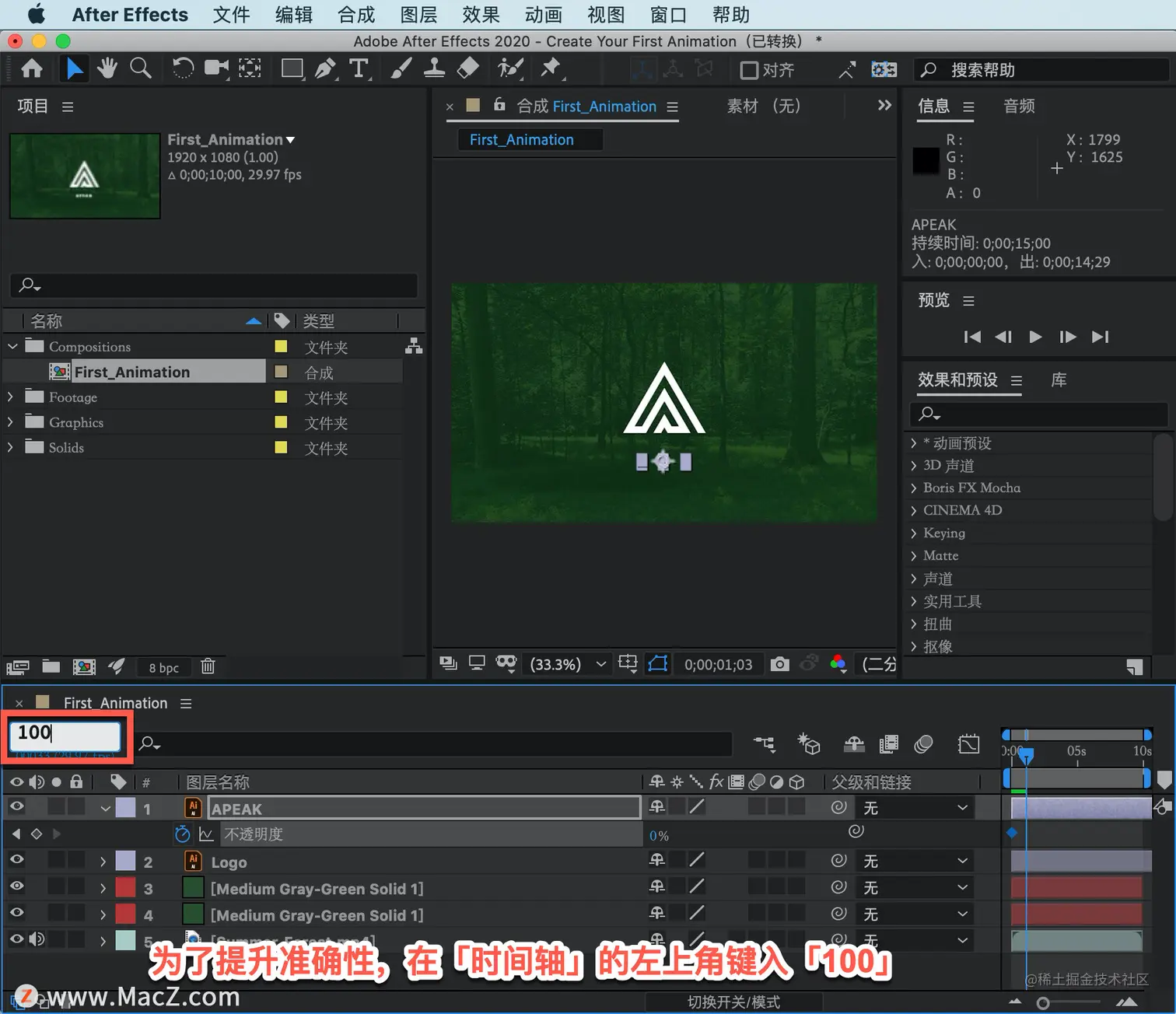This screenshot has height=1014, width=1176.
Task: Collapse the Compositions folder
Action: point(12,346)
